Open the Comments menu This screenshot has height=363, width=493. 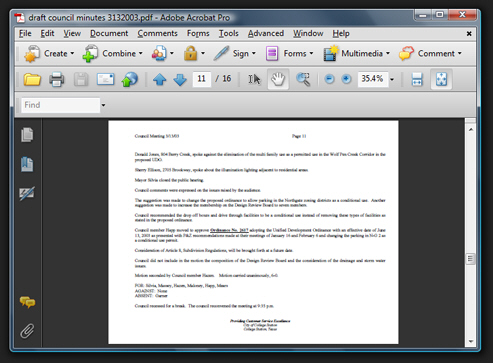(157, 33)
